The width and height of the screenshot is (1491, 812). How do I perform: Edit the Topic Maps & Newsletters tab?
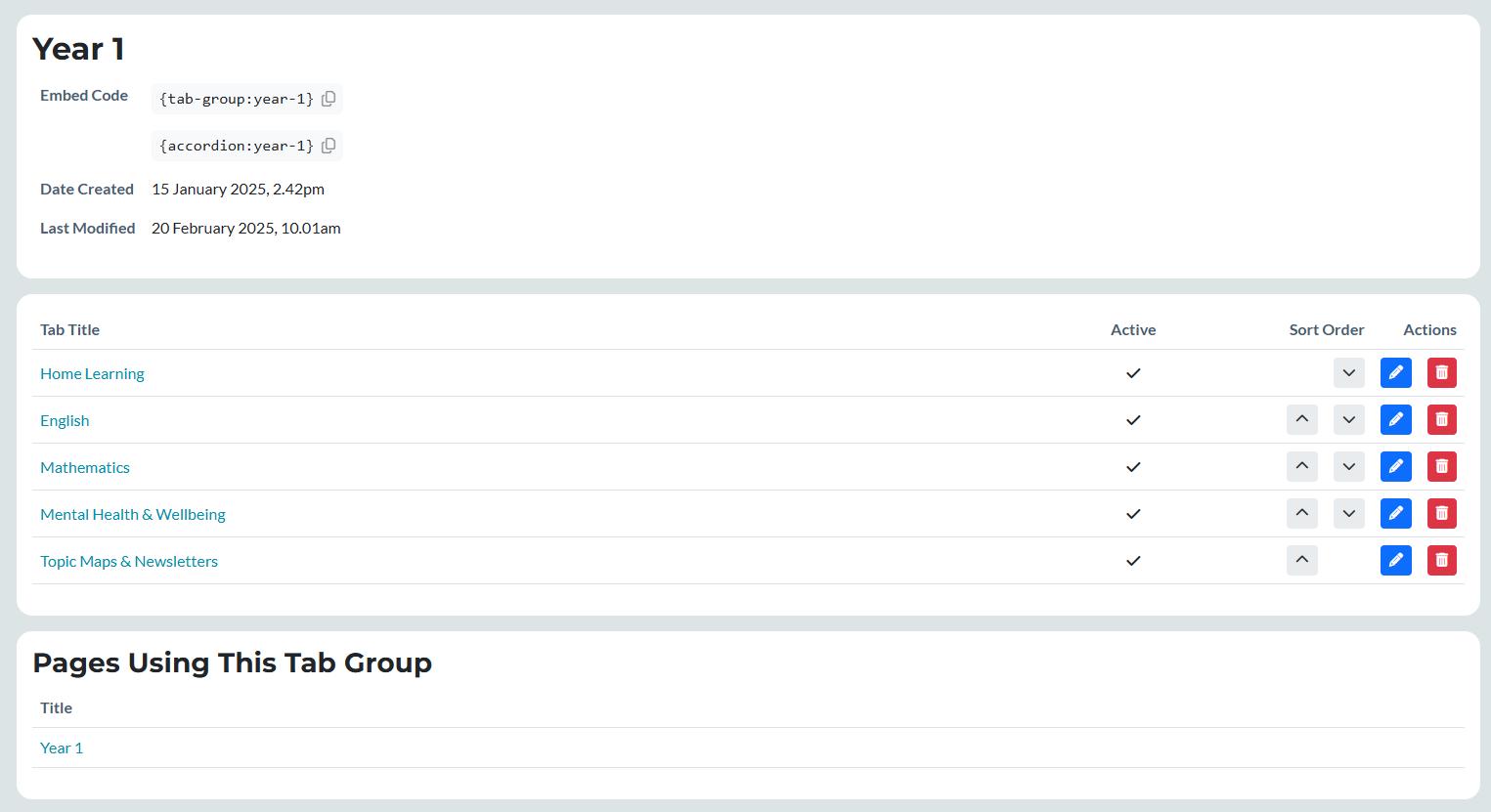coord(1395,560)
